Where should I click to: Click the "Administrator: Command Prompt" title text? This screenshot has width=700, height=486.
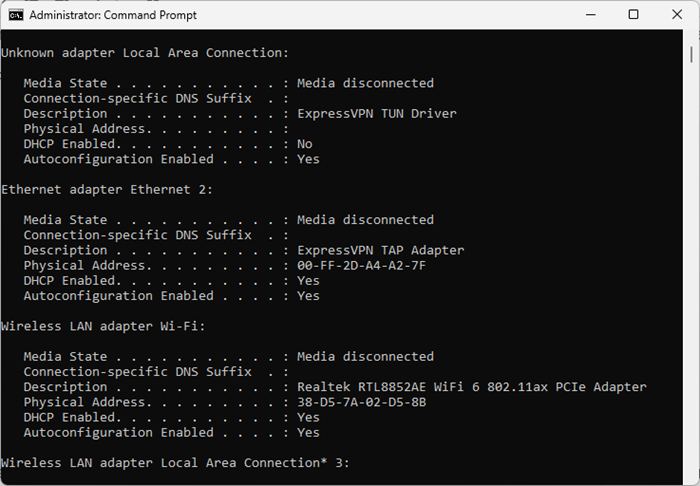point(113,15)
